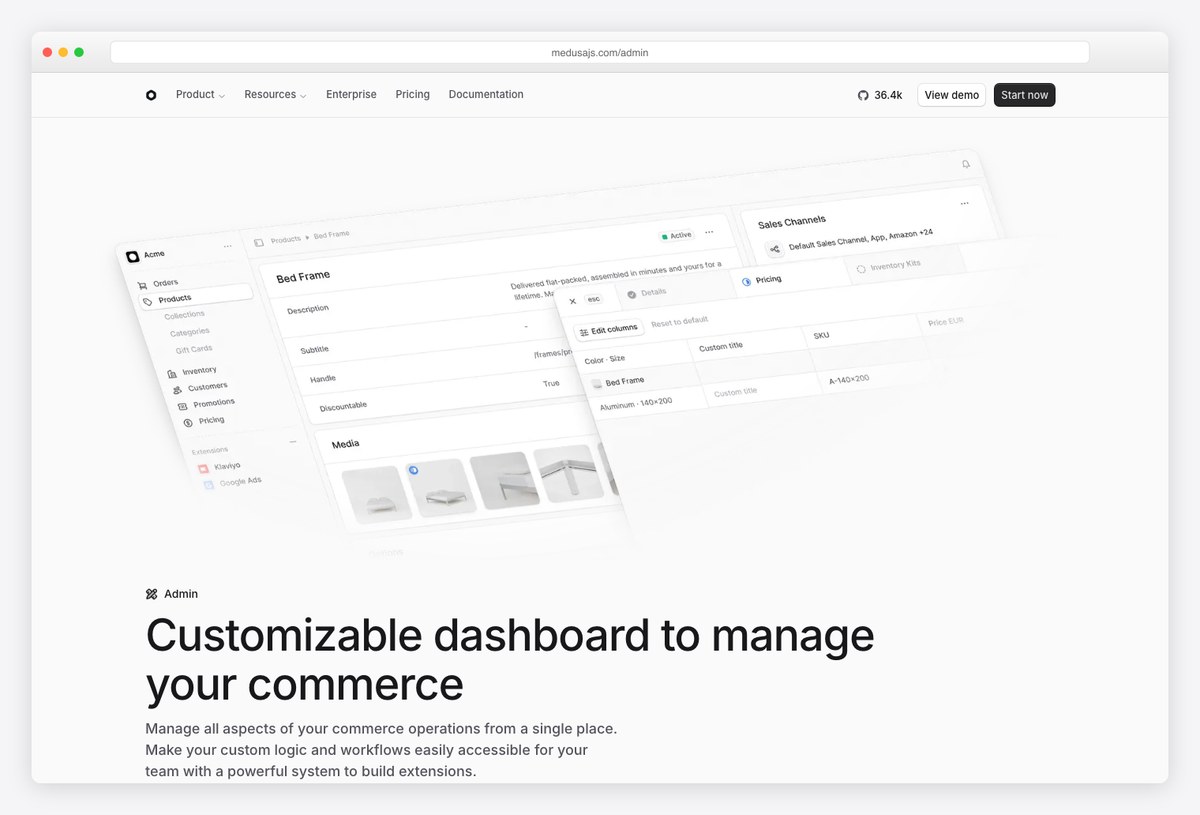Click the Promotions icon in the sidebar
This screenshot has height=815, width=1200.
[182, 406]
